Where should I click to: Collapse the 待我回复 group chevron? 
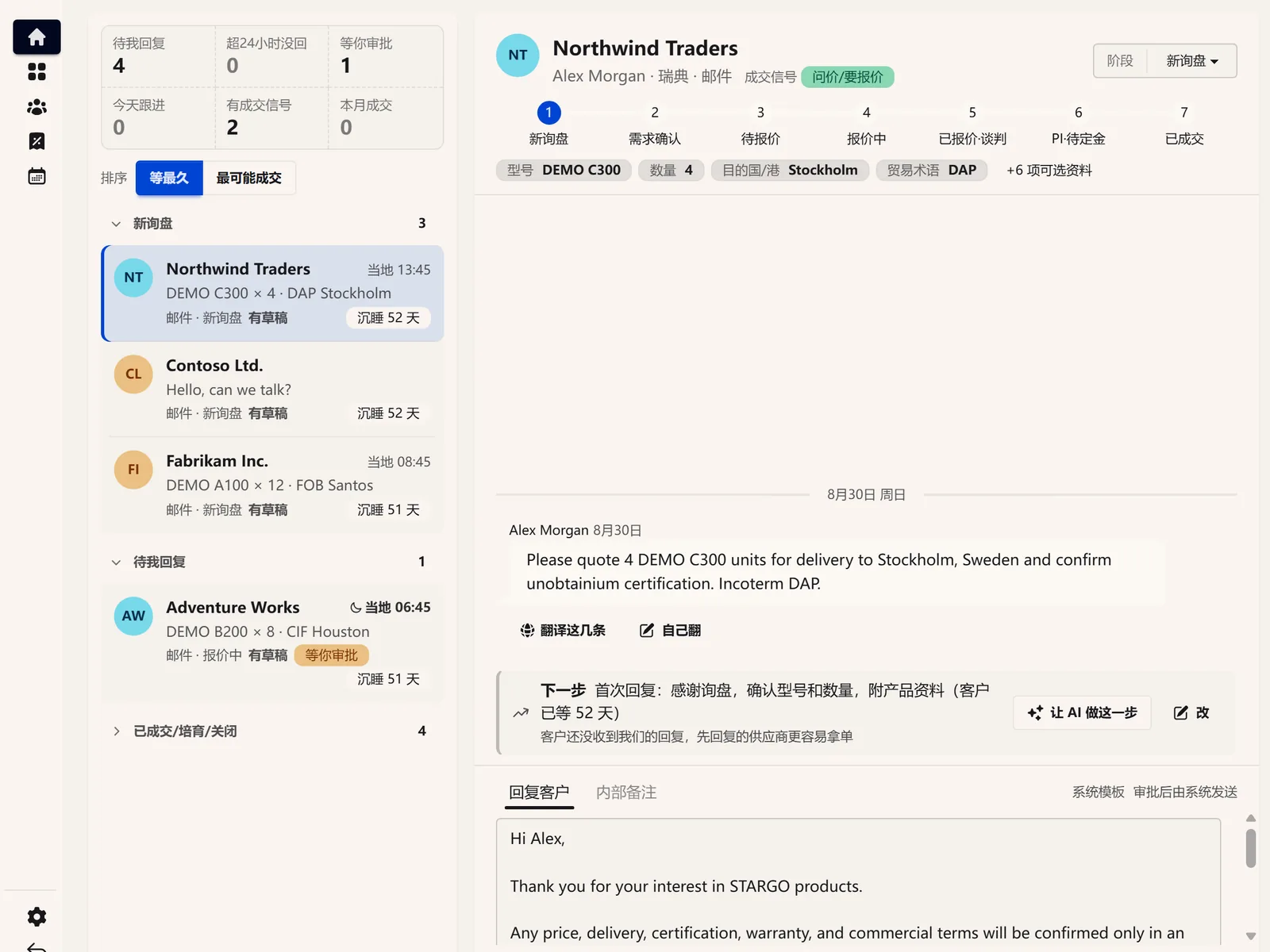pyautogui.click(x=117, y=562)
